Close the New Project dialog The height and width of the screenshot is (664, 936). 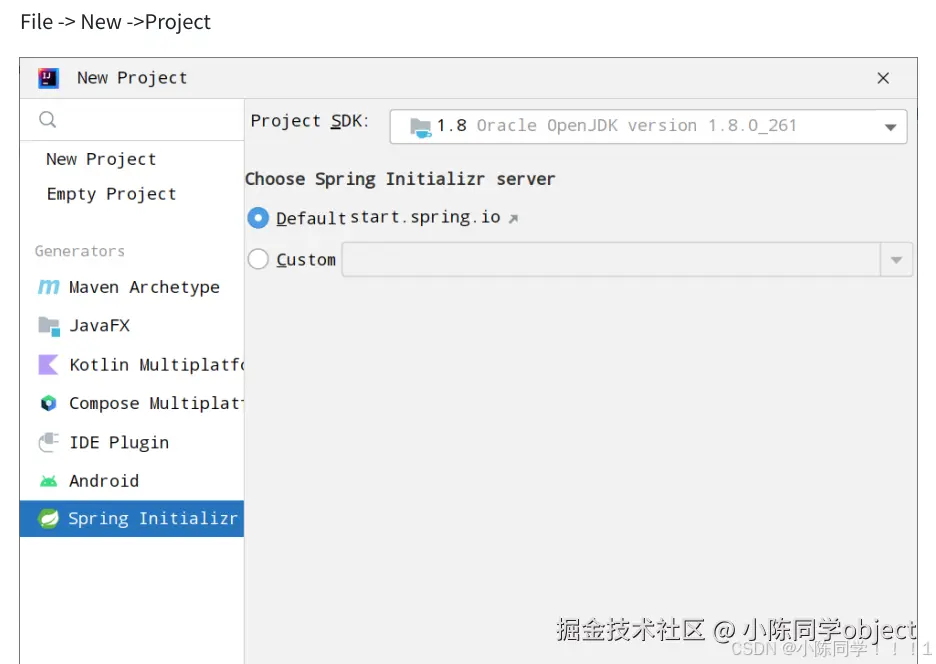pyautogui.click(x=883, y=78)
